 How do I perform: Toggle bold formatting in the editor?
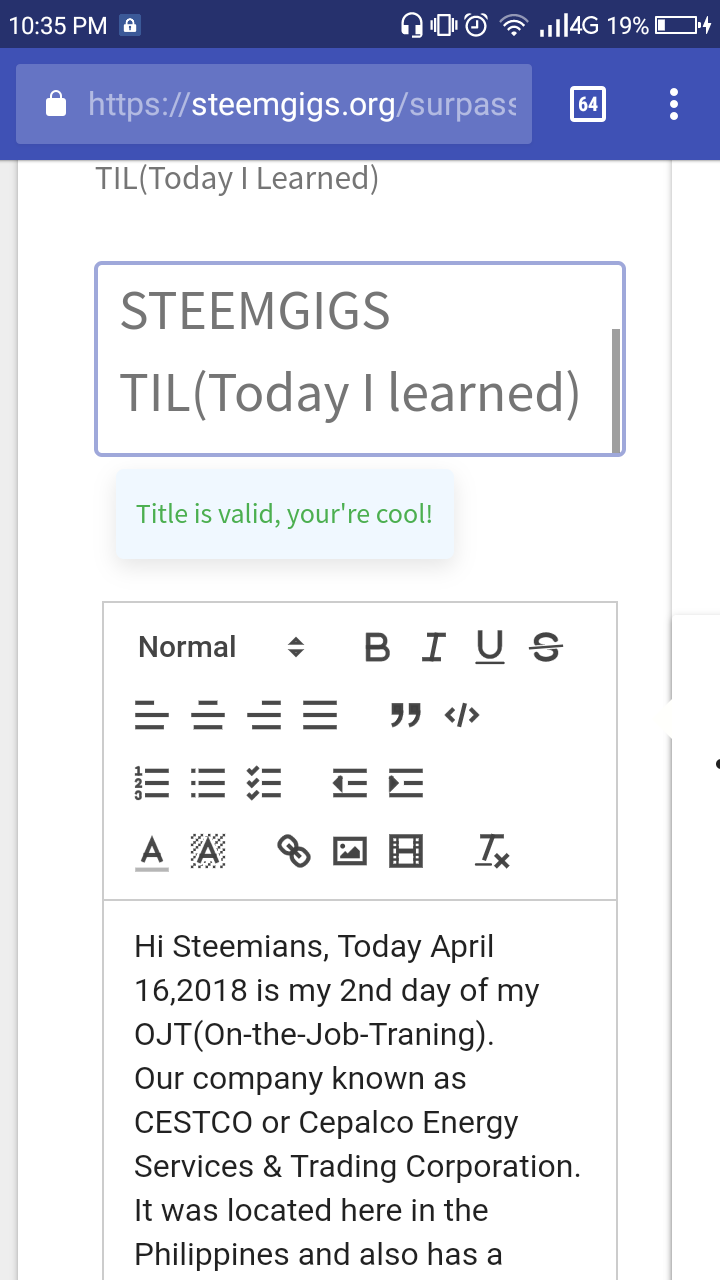coord(377,648)
